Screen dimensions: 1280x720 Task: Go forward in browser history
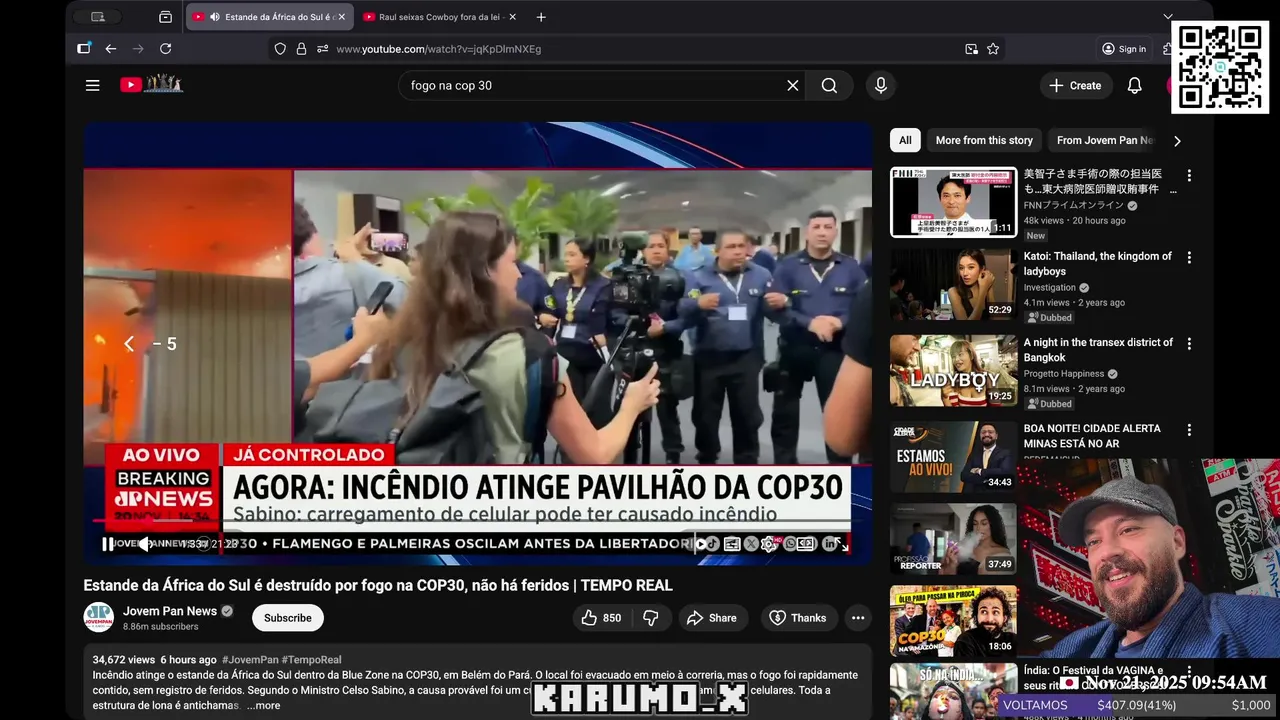(138, 48)
